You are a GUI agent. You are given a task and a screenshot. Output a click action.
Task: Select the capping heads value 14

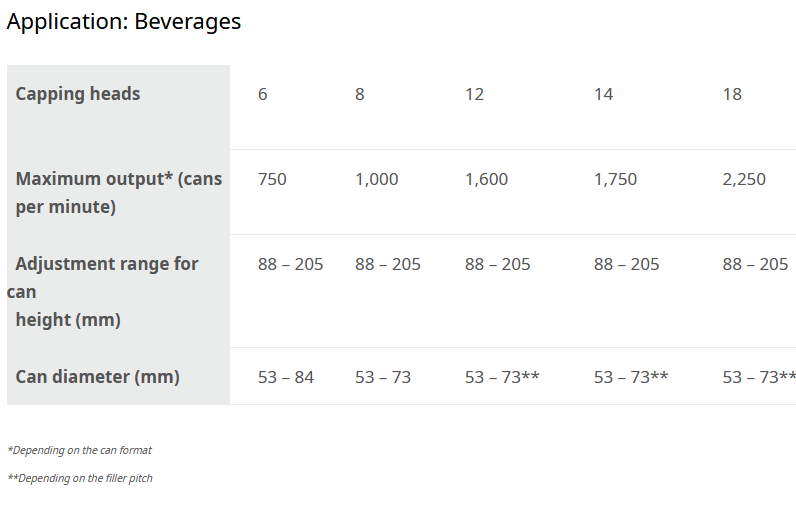(604, 94)
